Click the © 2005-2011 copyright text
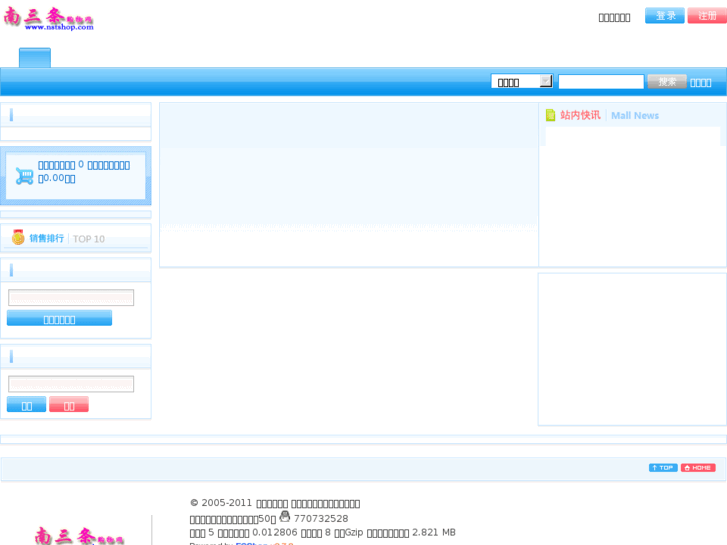The image size is (727, 545). [x=275, y=503]
